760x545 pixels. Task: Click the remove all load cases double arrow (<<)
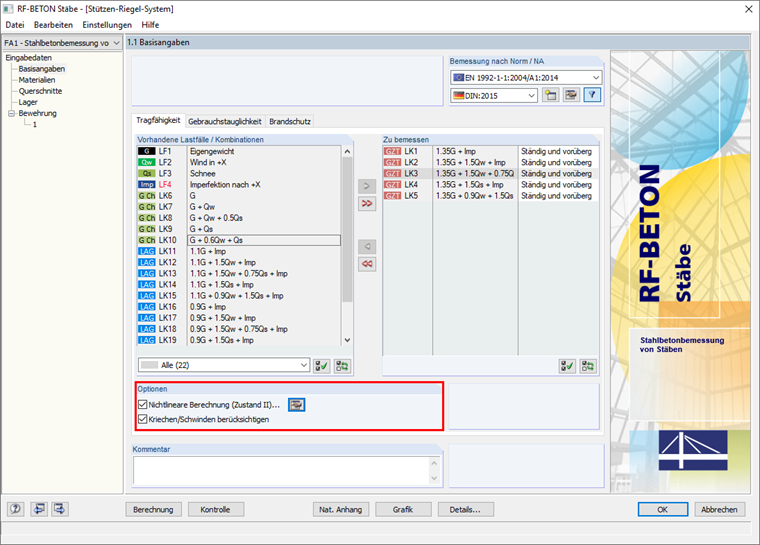tap(367, 264)
